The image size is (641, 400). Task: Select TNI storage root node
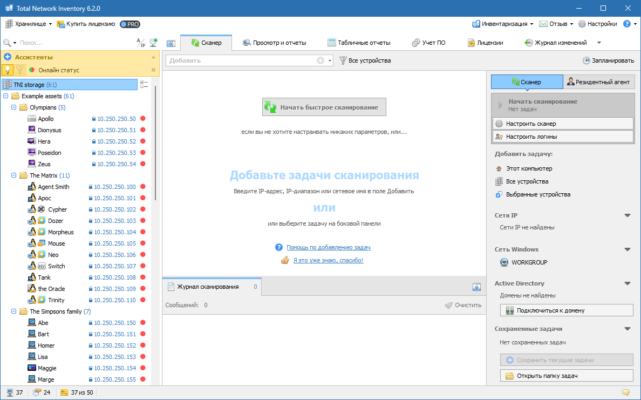point(70,85)
